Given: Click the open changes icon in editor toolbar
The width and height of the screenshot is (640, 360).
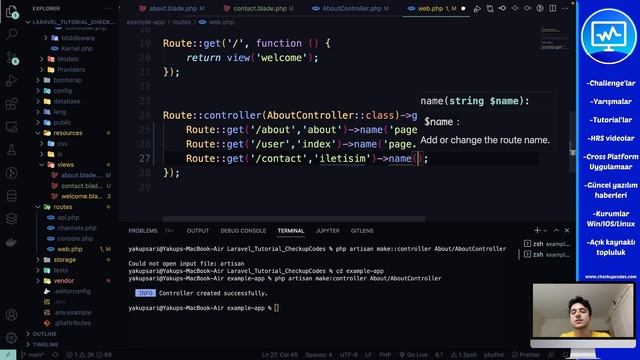Looking at the screenshot, I should coord(490,8).
